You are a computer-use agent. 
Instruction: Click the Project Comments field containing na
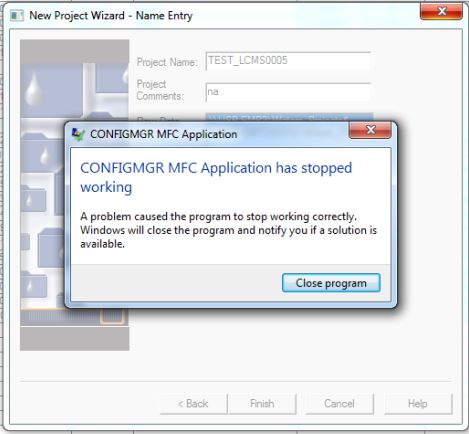(x=288, y=92)
